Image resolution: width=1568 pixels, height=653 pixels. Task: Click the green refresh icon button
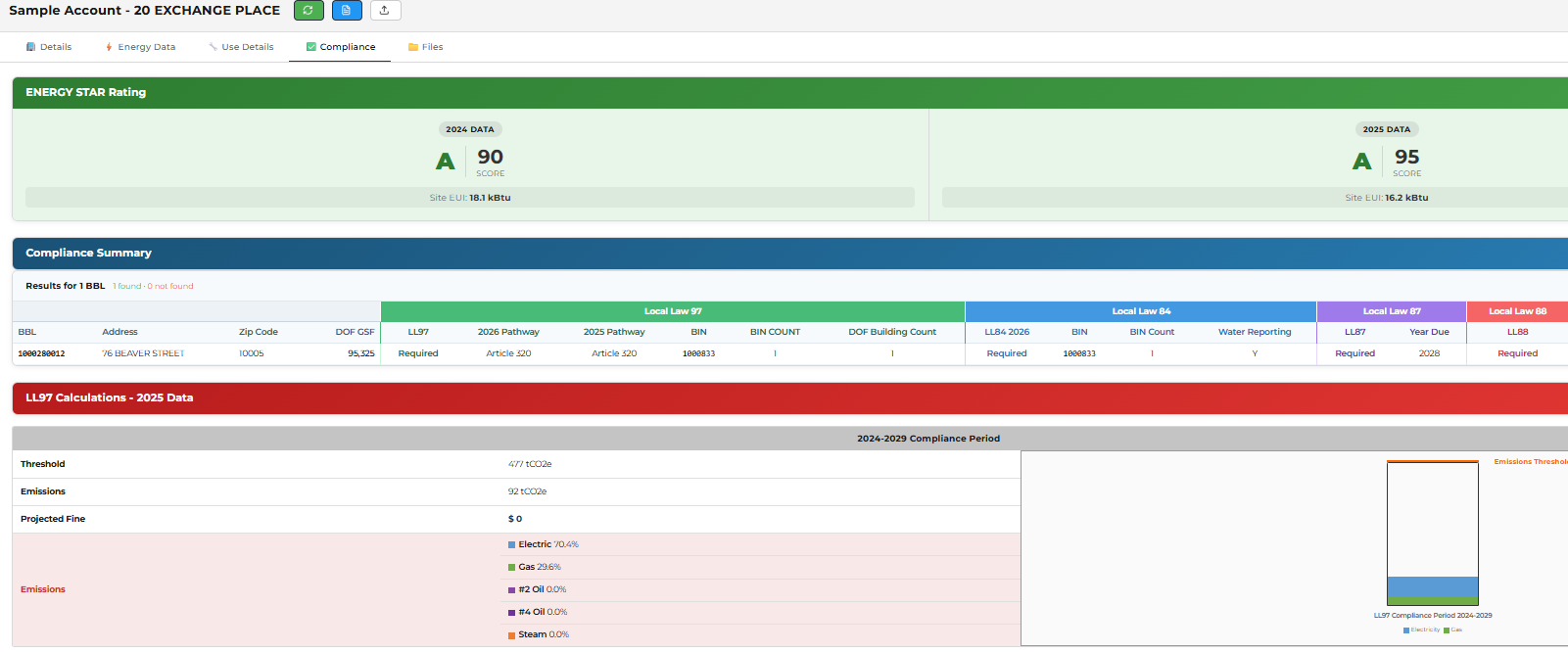[309, 10]
